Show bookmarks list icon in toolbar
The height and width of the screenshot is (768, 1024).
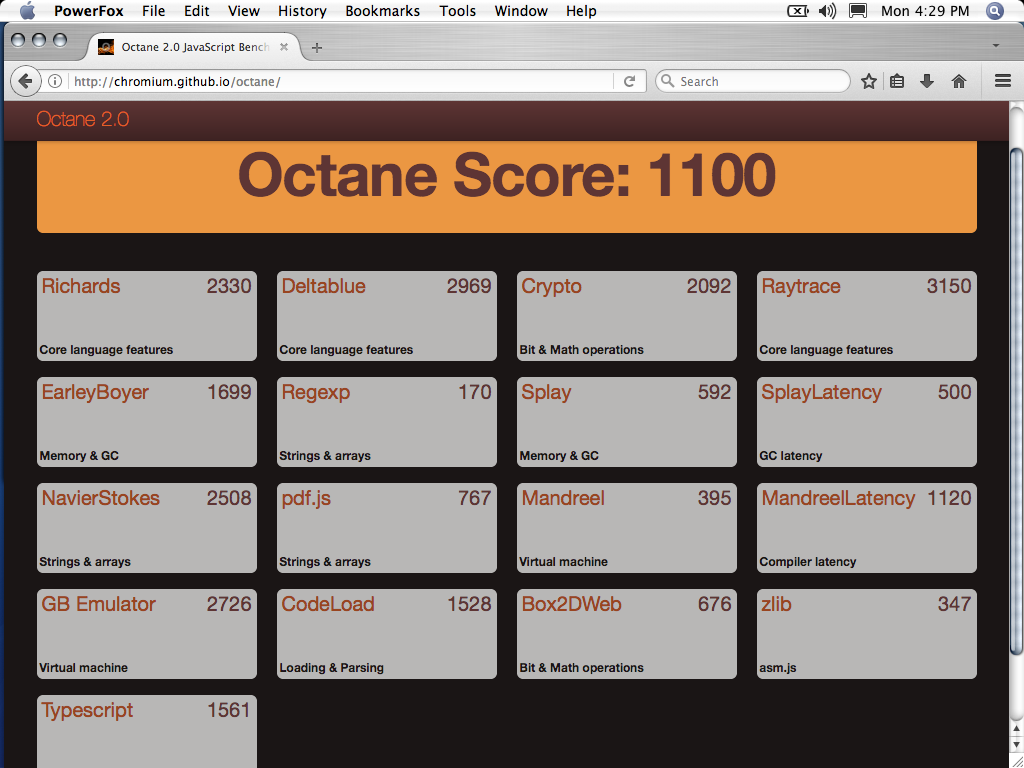pyautogui.click(x=897, y=81)
